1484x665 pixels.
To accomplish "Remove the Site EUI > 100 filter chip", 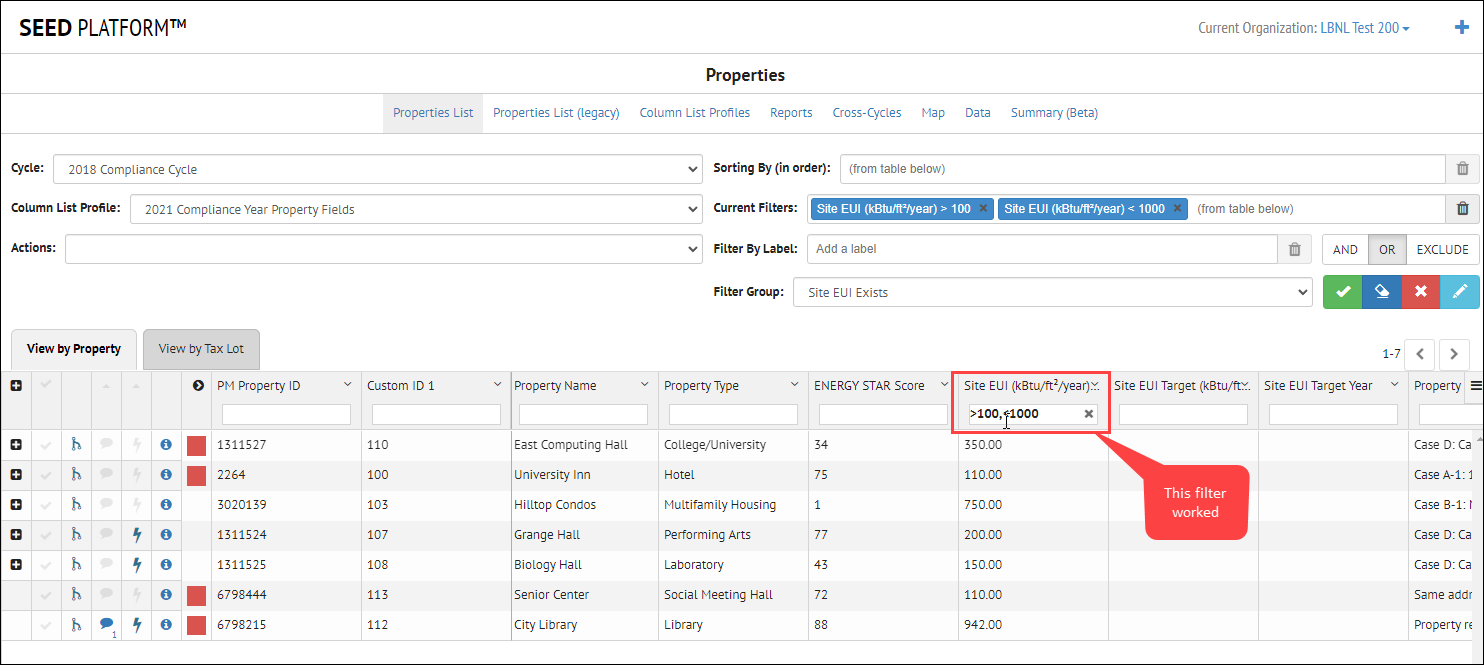I will click(x=982, y=208).
